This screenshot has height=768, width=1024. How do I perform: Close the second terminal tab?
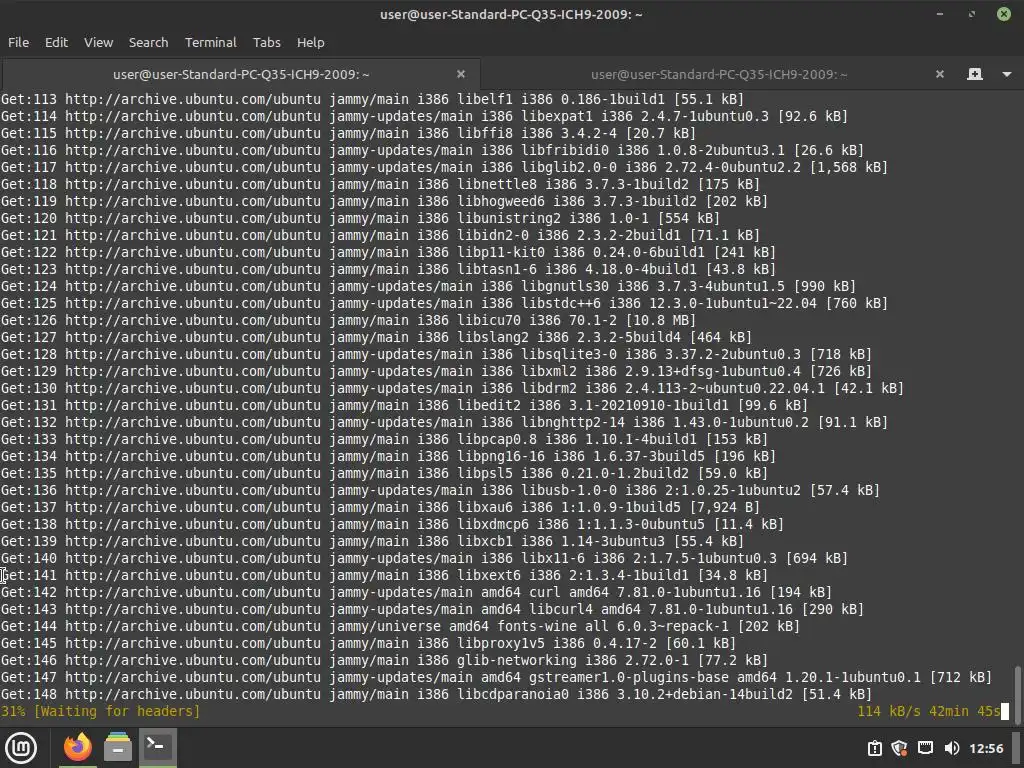940,74
